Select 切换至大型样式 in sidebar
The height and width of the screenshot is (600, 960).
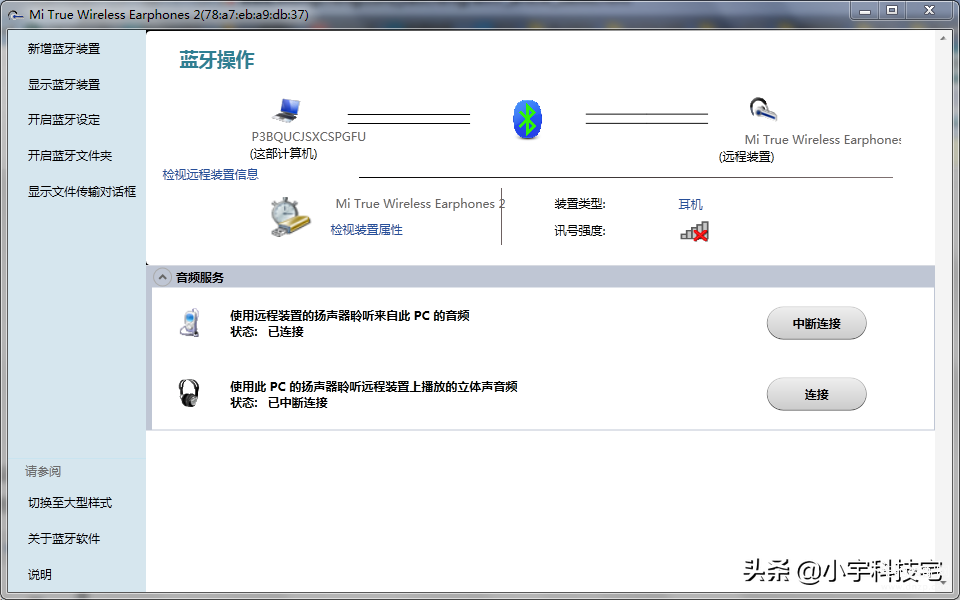point(70,503)
